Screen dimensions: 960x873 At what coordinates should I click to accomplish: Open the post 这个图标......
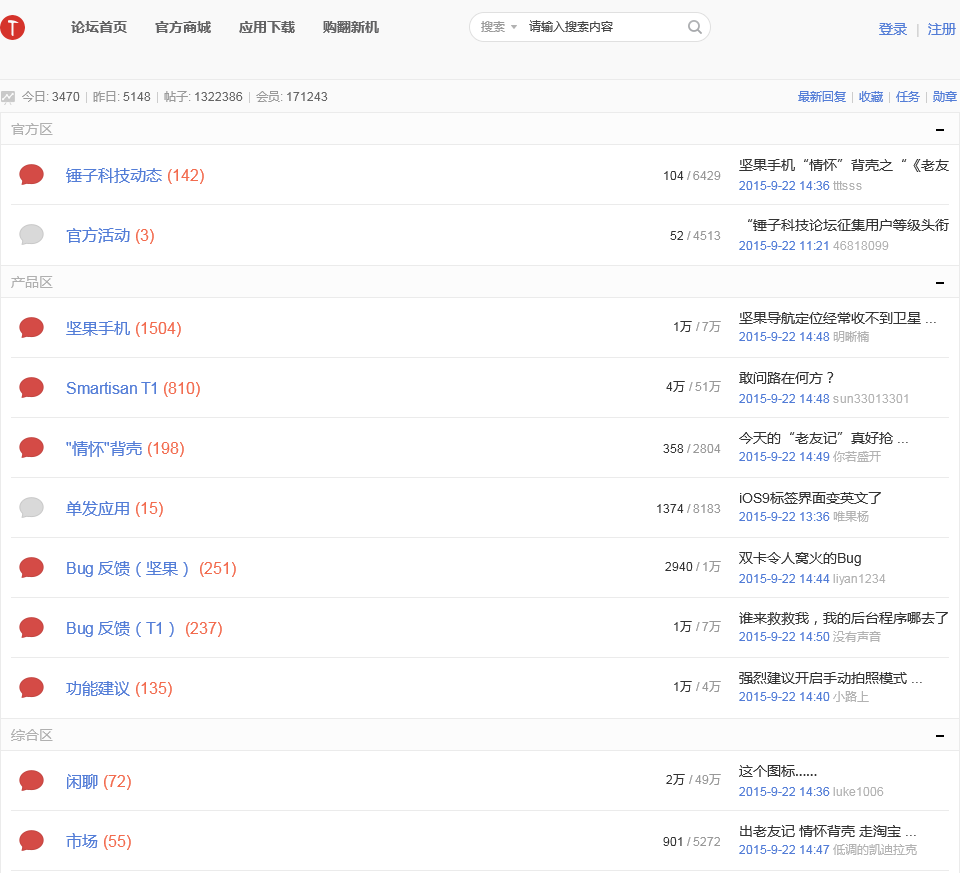coord(778,771)
